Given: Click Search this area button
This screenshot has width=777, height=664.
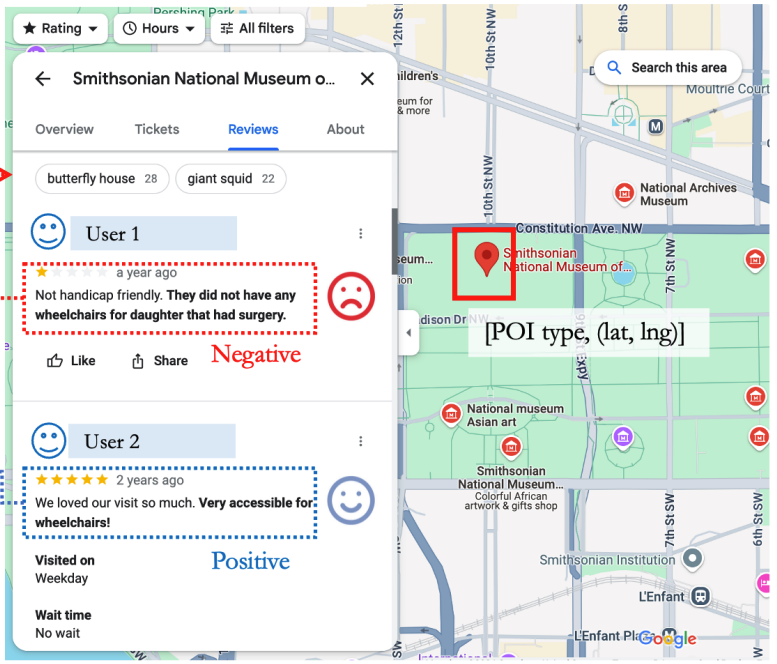Looking at the screenshot, I should pyautogui.click(x=667, y=68).
